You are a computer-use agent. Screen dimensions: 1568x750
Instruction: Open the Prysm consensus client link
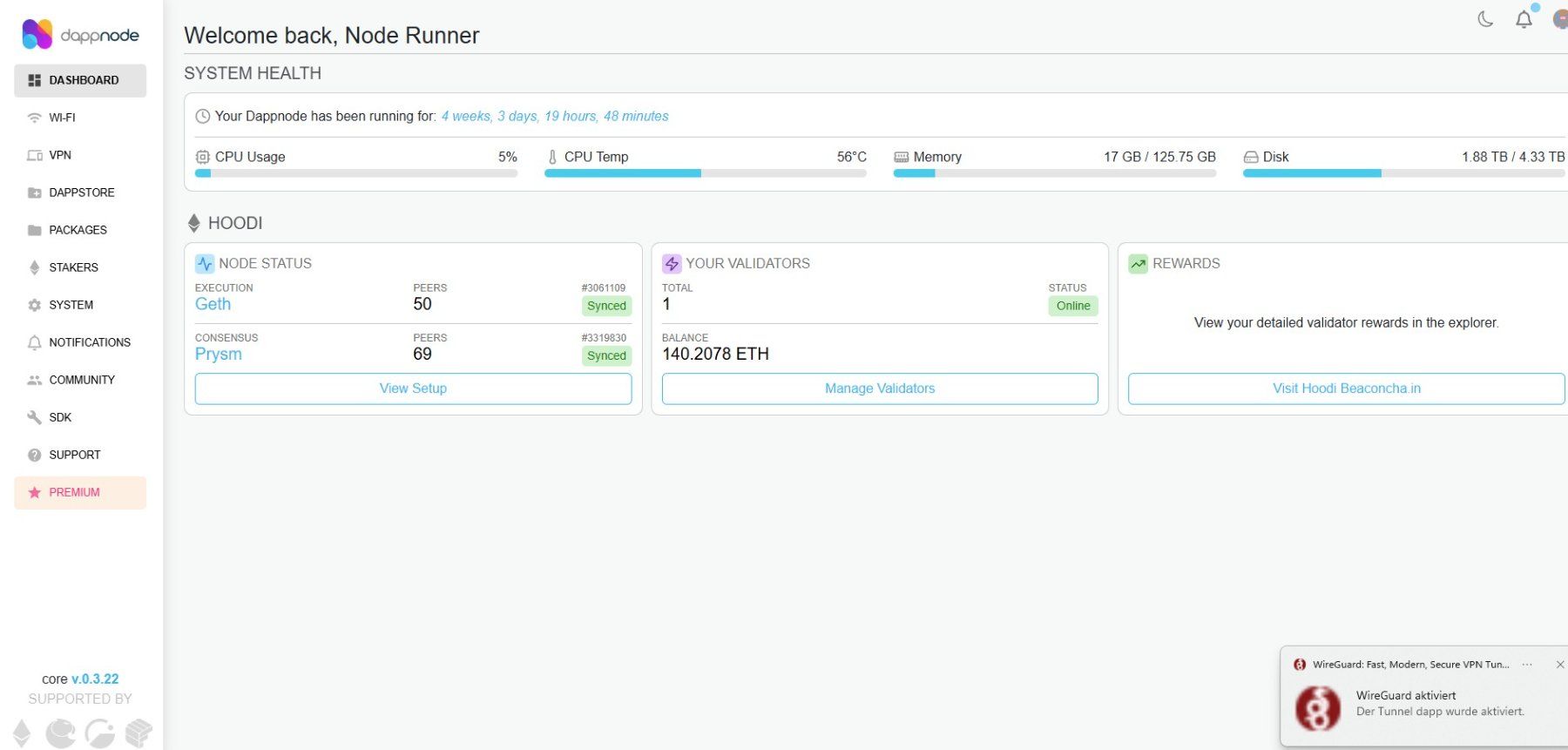[219, 354]
